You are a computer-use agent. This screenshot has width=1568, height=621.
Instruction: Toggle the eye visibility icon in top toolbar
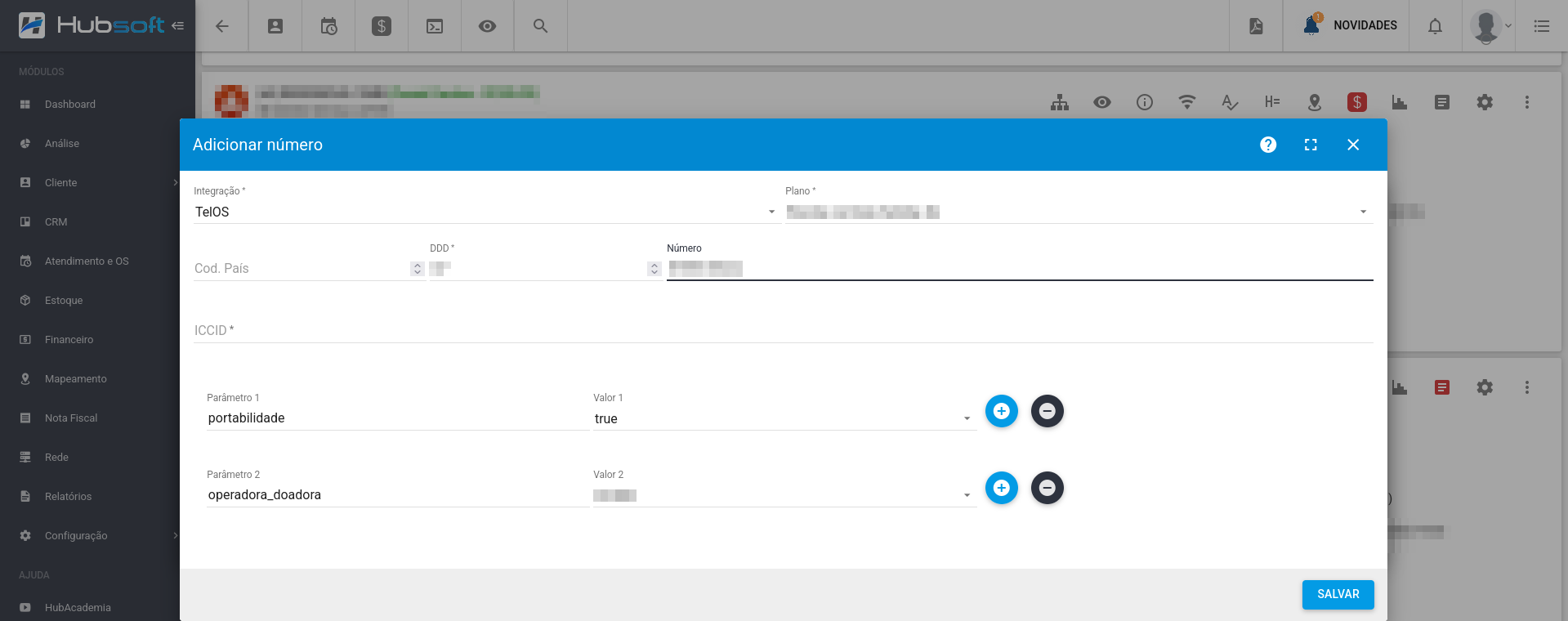487,26
